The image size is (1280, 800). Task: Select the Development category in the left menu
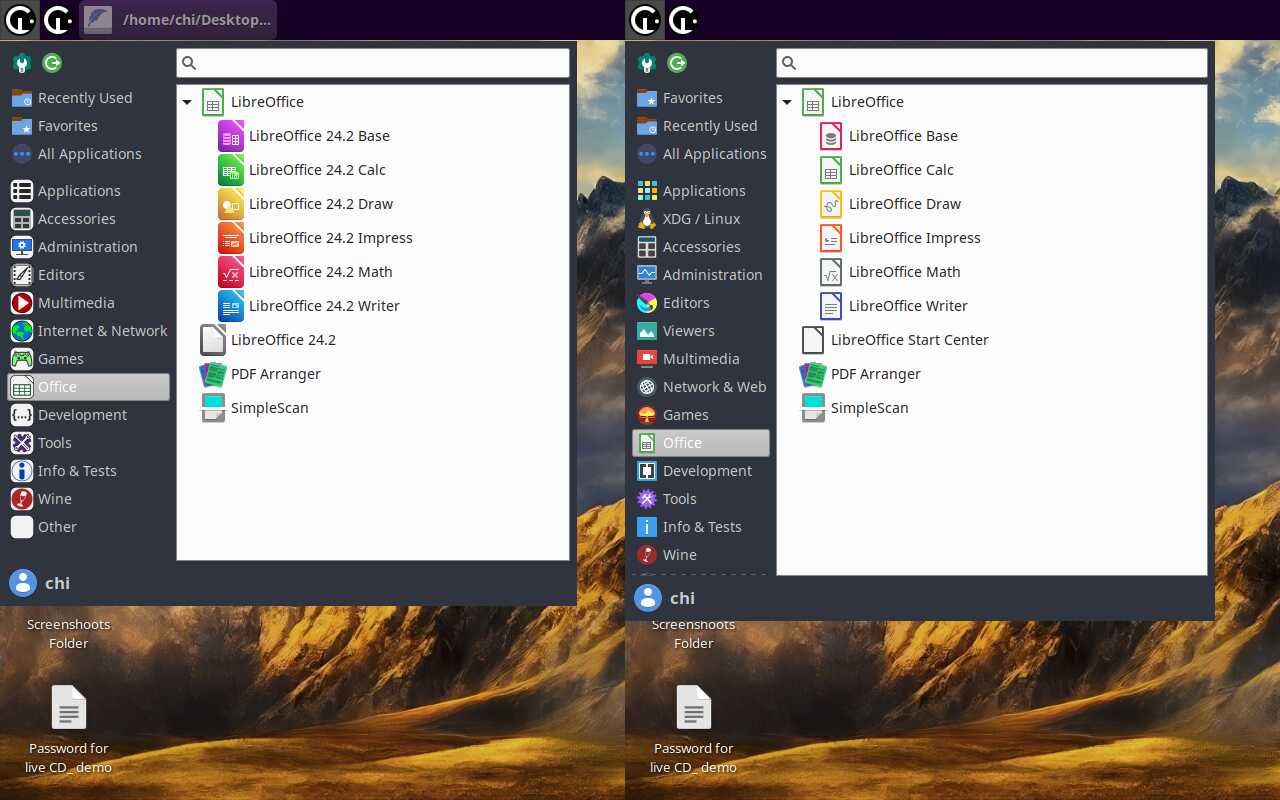point(89,415)
